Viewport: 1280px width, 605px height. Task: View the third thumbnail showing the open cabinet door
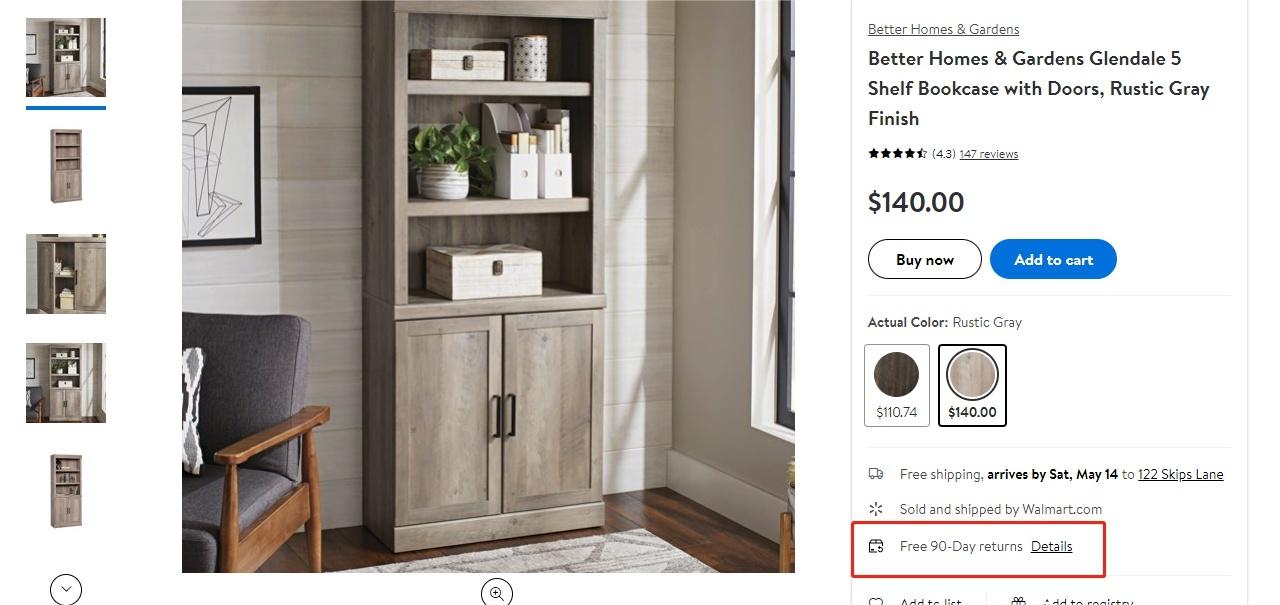66,274
